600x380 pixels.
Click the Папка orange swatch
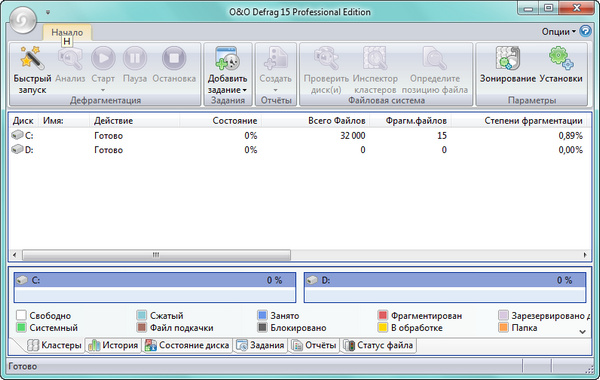click(x=503, y=328)
